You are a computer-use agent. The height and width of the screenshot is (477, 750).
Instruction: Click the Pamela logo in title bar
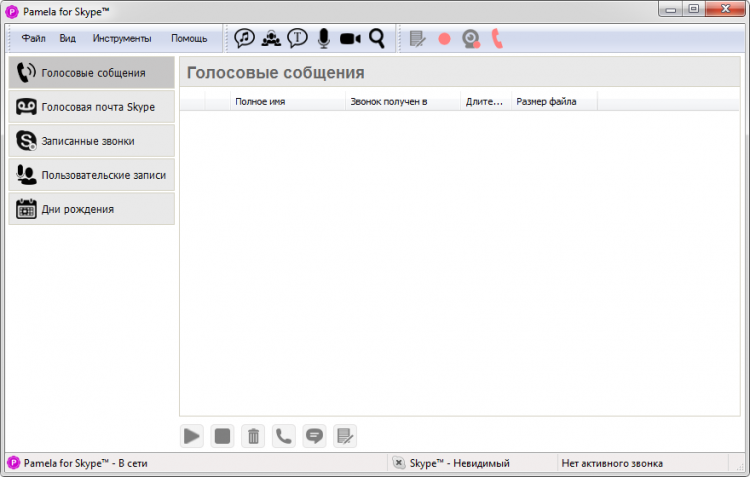pos(12,12)
